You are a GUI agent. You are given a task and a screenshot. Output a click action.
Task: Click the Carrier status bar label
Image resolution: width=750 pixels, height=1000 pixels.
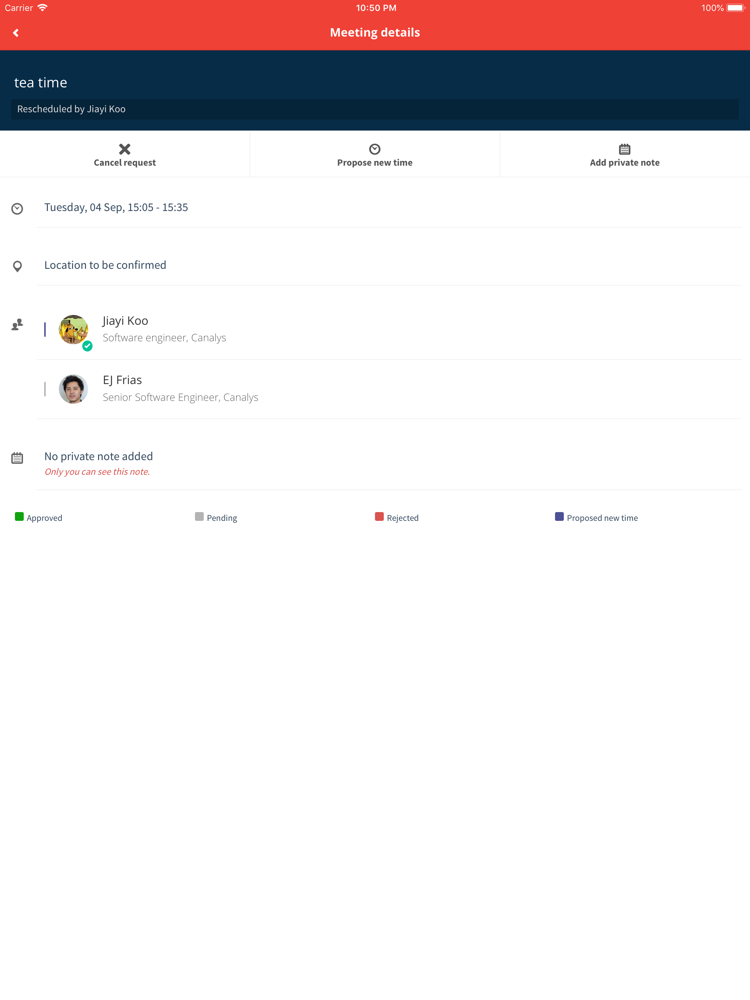coord(18,8)
